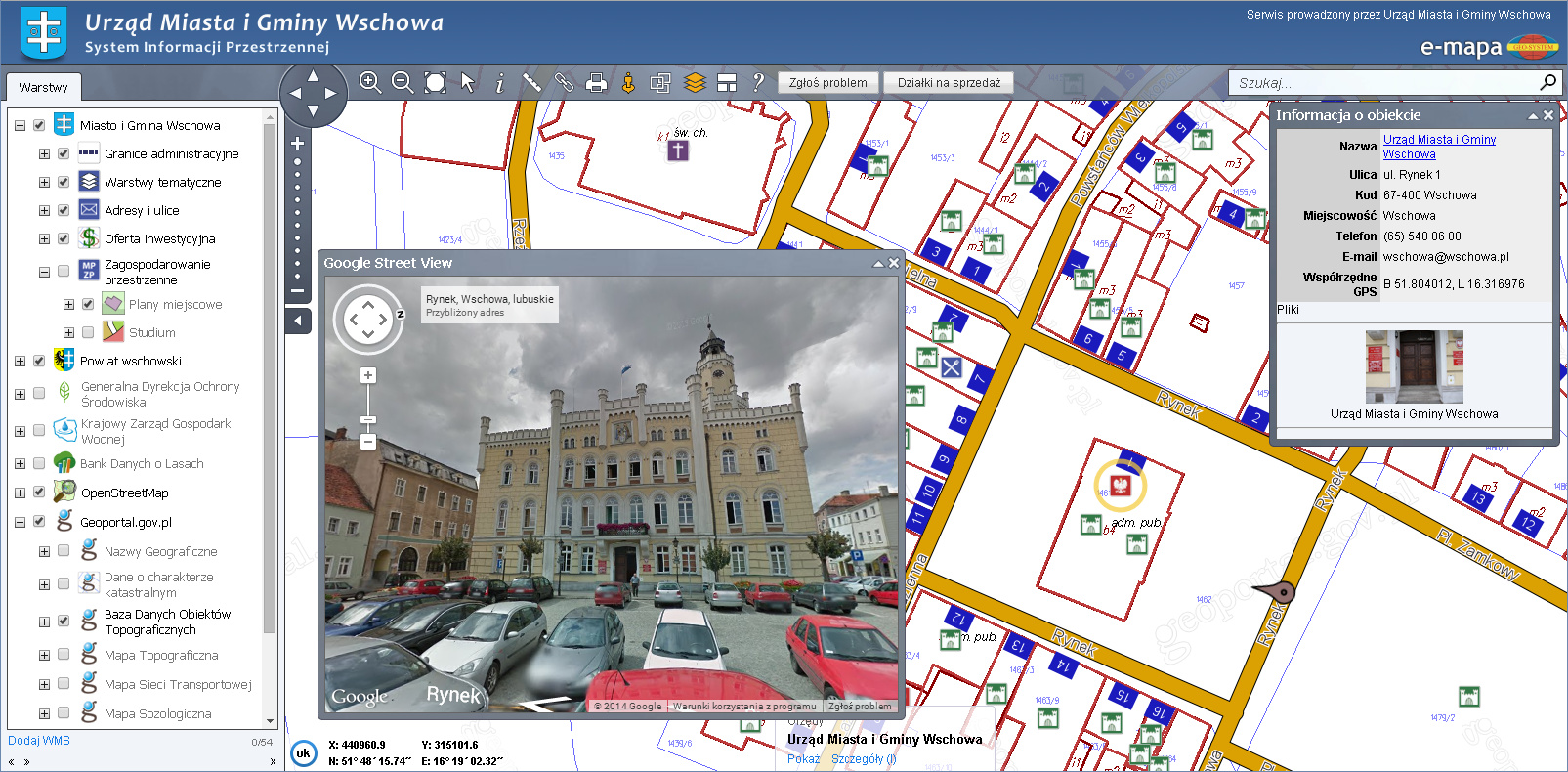Image resolution: width=1568 pixels, height=772 pixels.
Task: Enable the Studium layer checkbox
Action: 88,332
